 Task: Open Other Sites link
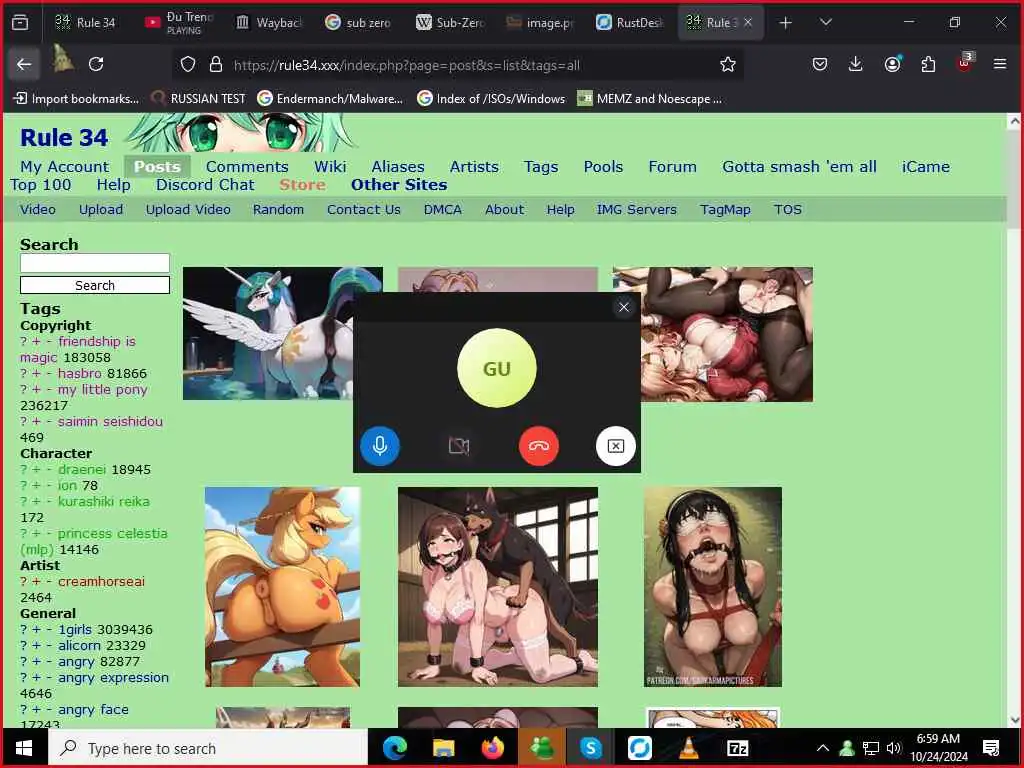(x=399, y=185)
